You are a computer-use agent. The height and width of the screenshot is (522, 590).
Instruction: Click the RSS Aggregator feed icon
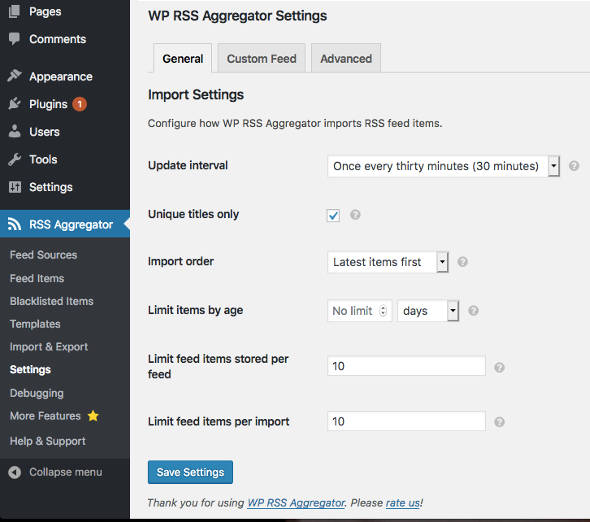[14, 224]
